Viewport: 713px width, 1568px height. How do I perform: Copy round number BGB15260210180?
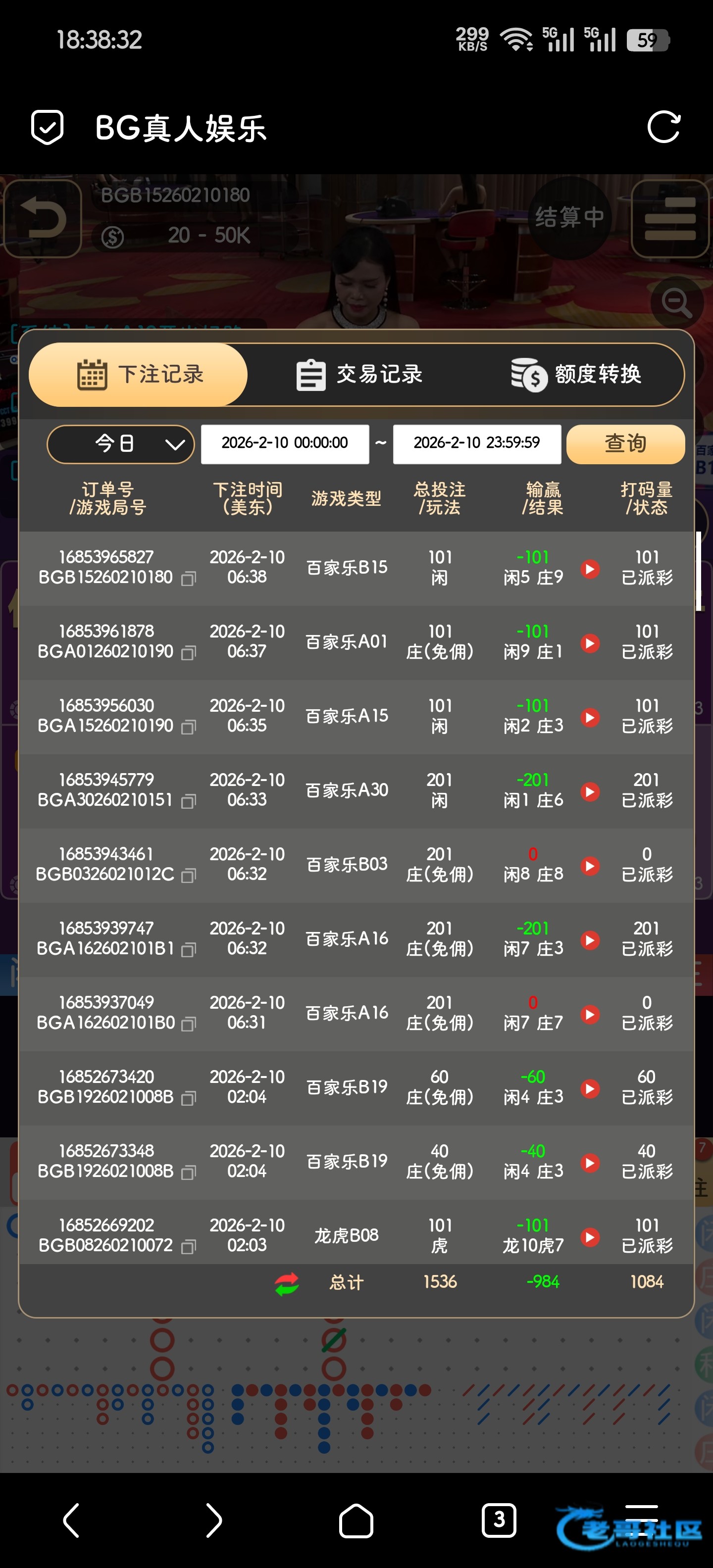point(189,578)
